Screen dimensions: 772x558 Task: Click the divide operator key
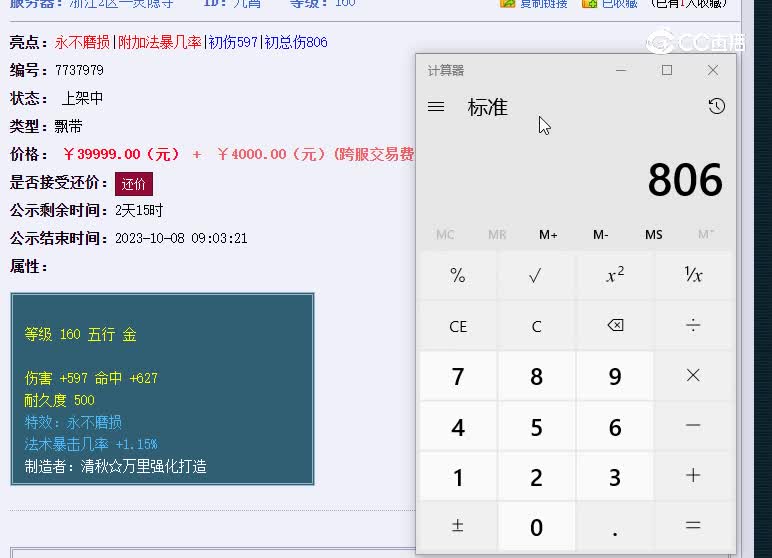(693, 326)
